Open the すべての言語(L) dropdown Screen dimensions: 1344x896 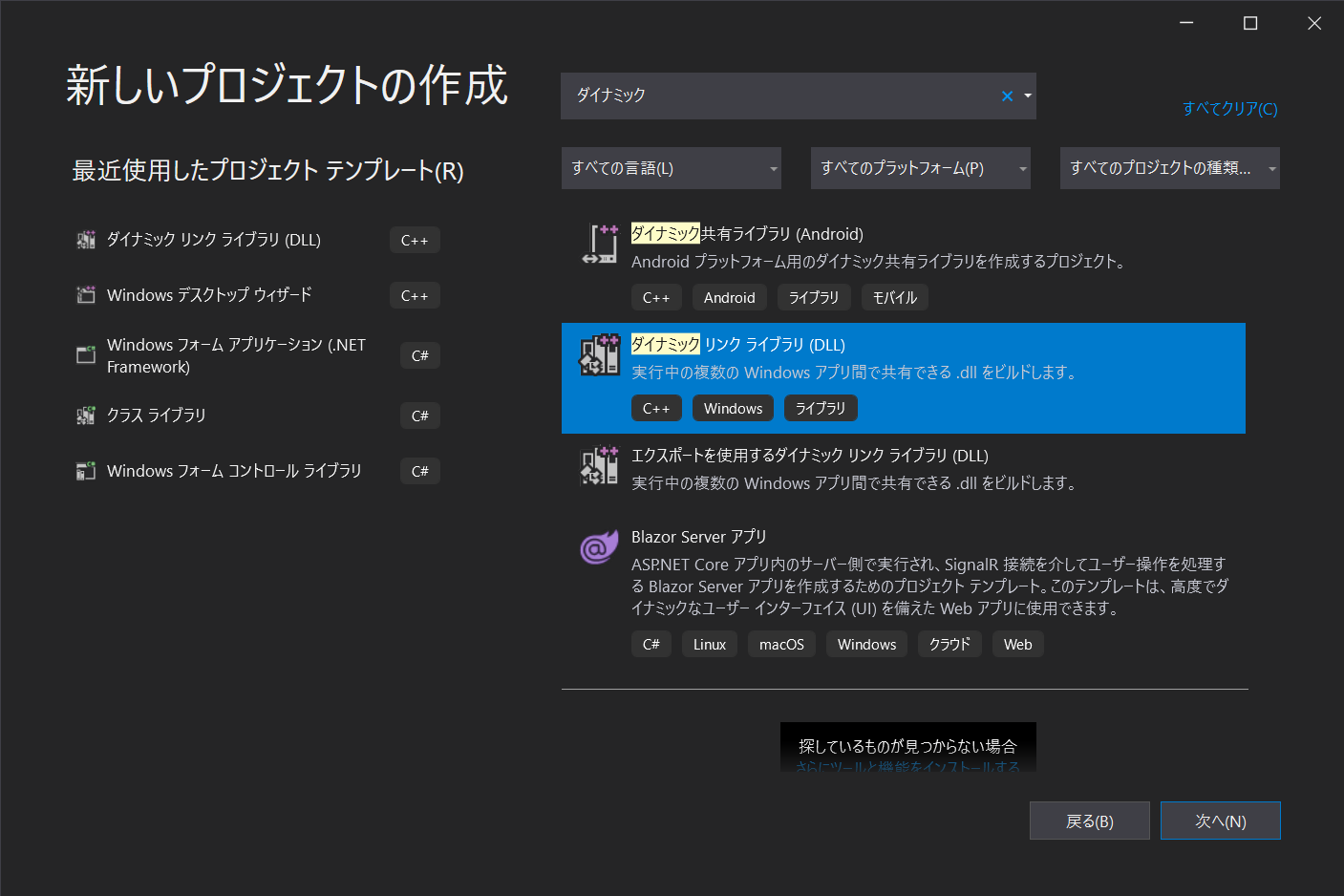pos(672,168)
